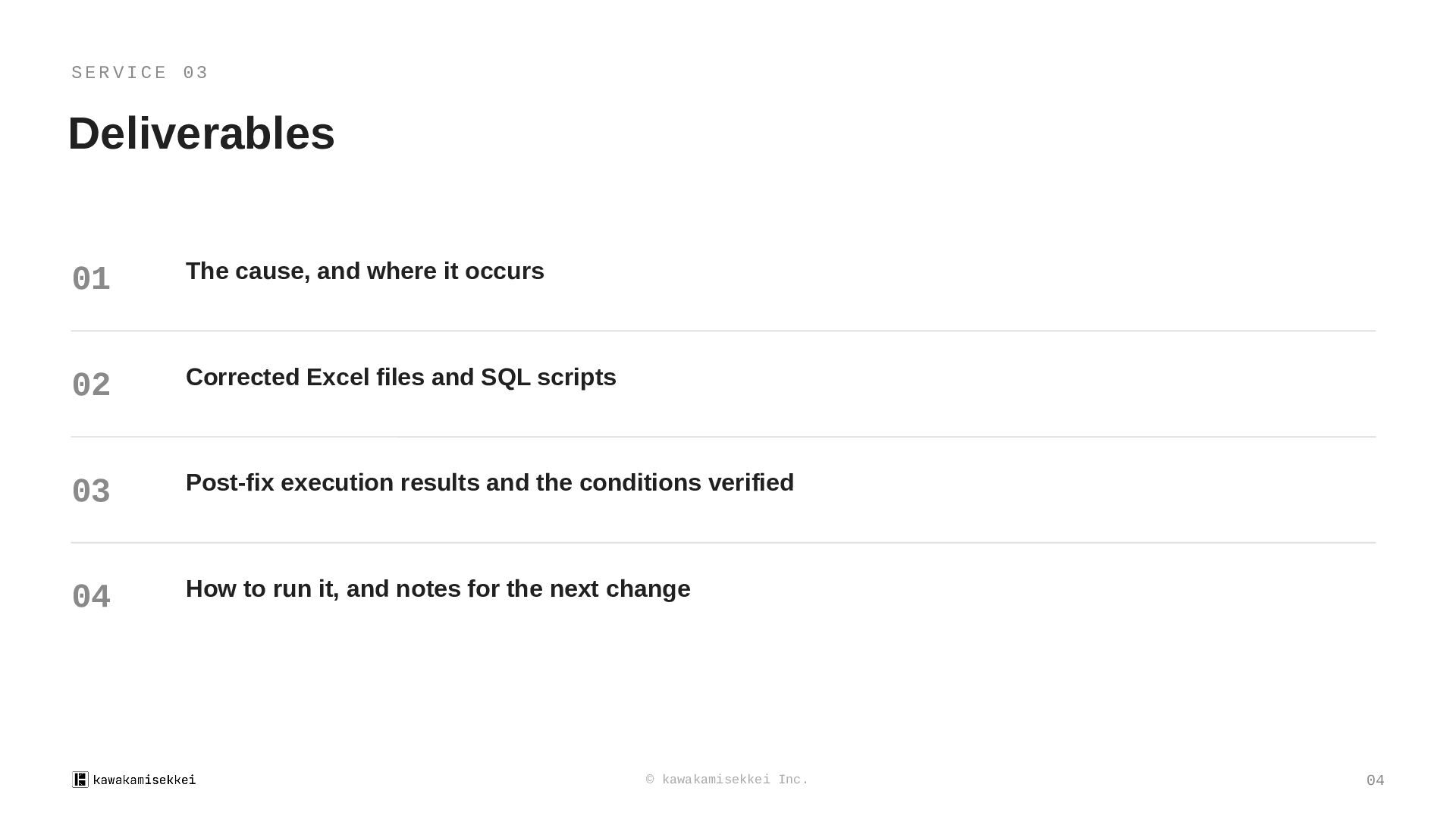The height and width of the screenshot is (819, 1456).
Task: Click 'Post-fix execution results' deliverable text
Action: (490, 483)
